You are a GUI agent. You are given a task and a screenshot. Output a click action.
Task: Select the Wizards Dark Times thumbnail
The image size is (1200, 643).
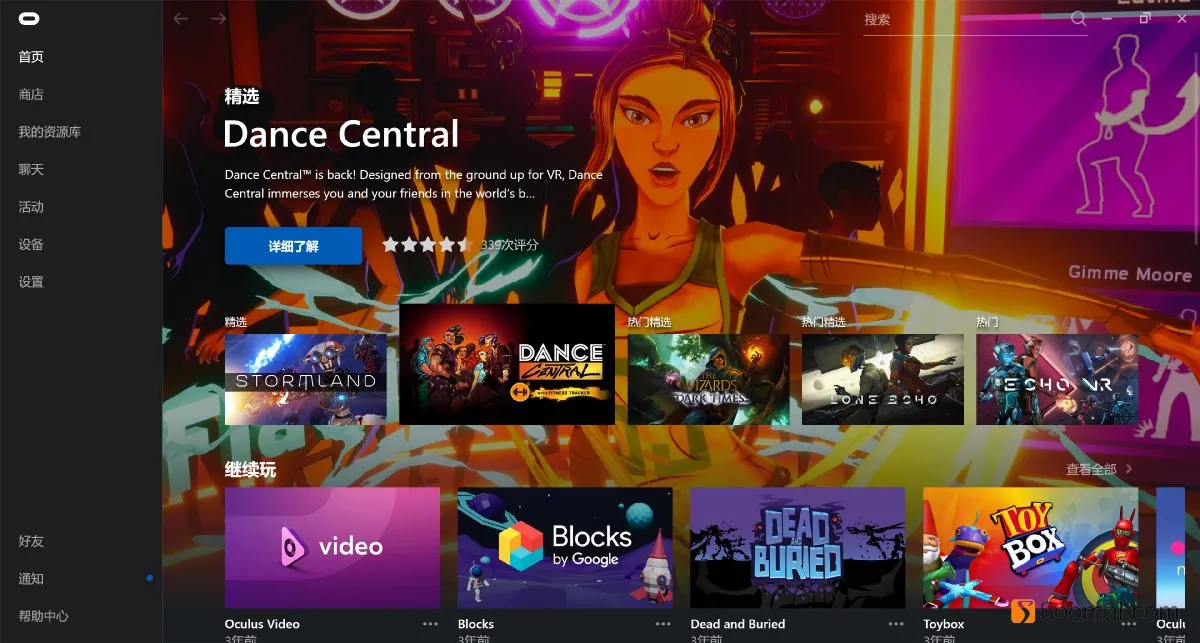pos(709,379)
